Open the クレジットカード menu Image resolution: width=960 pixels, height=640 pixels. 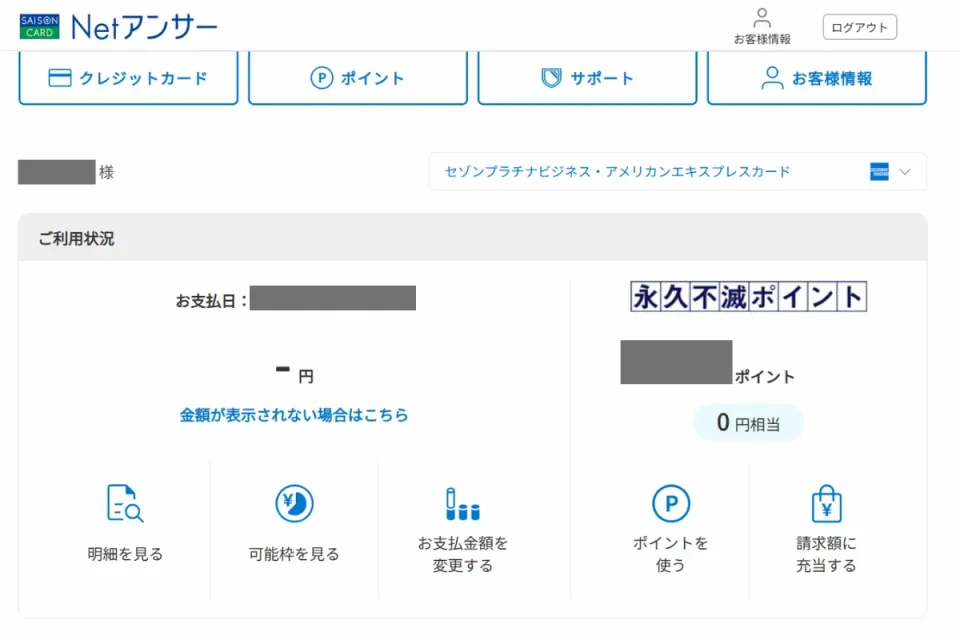coord(128,78)
